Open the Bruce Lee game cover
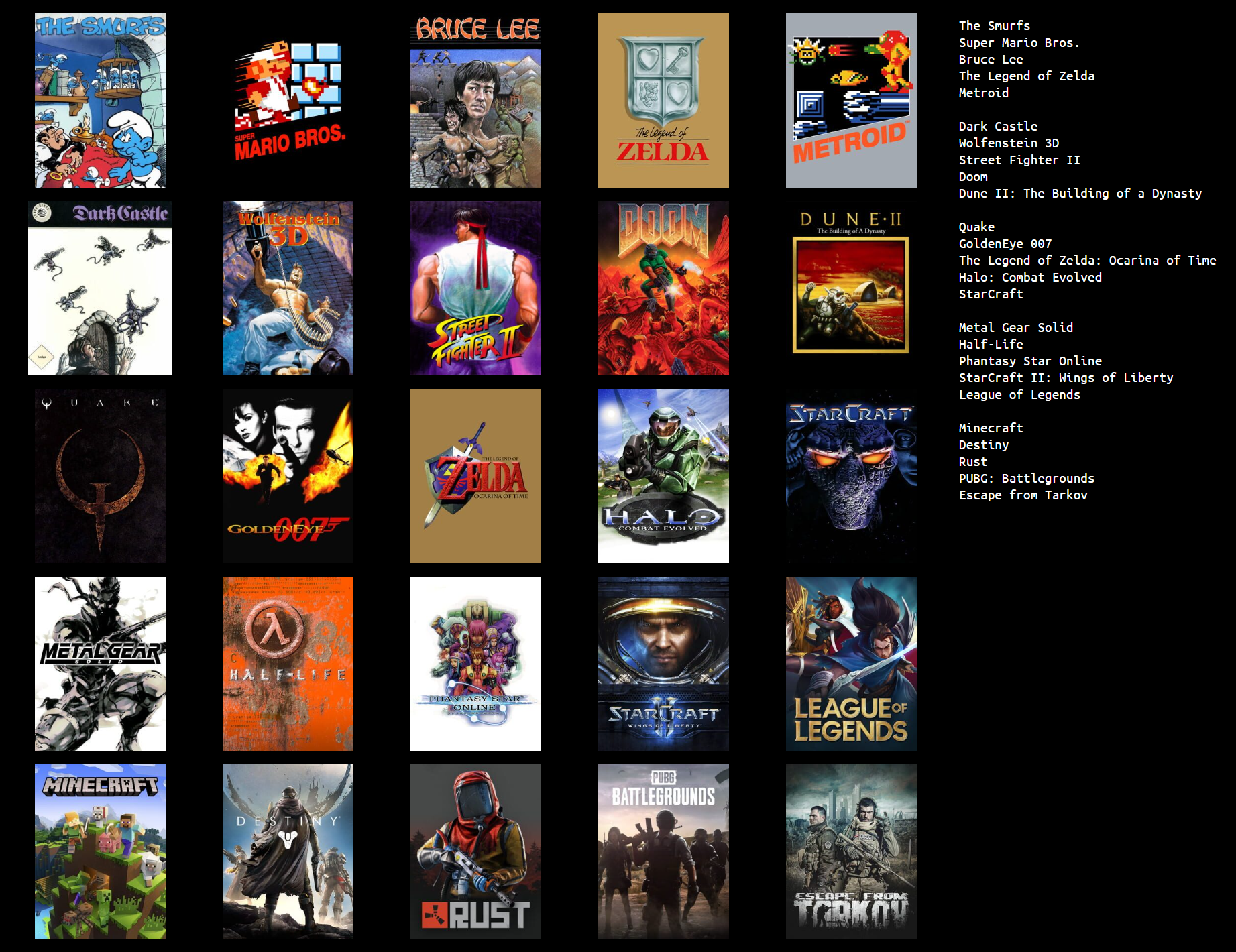This screenshot has width=1236, height=952. click(x=475, y=101)
